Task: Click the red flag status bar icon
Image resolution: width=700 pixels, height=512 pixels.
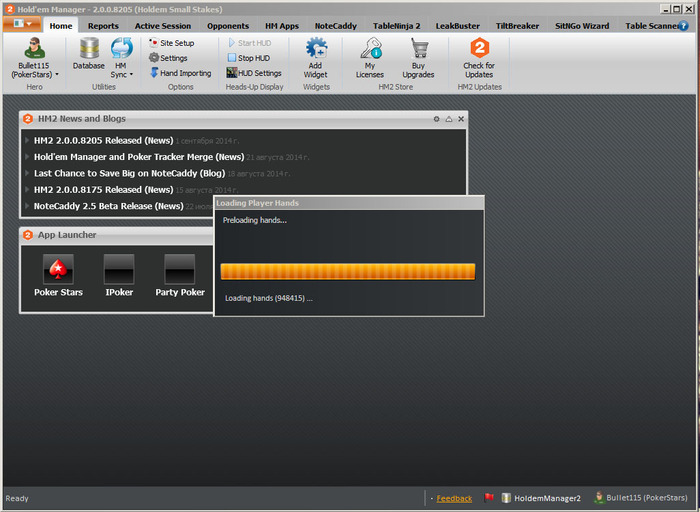Action: pos(489,498)
